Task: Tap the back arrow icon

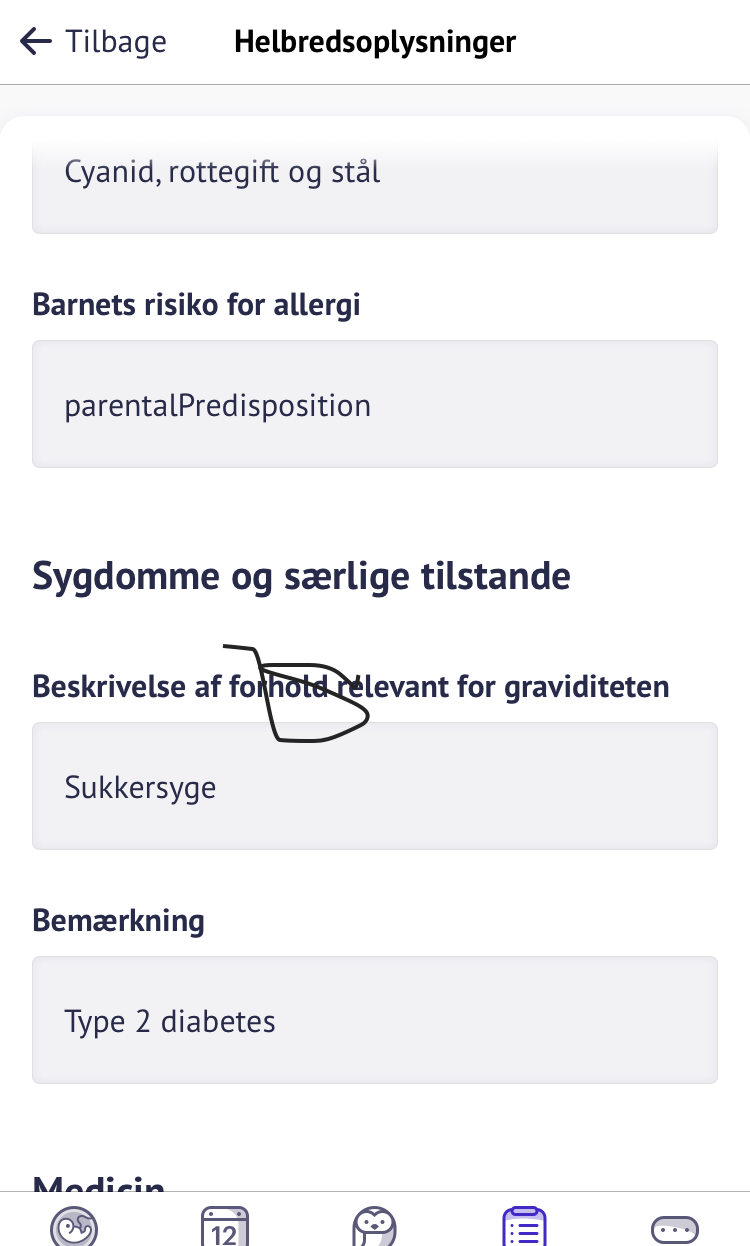Action: point(35,42)
